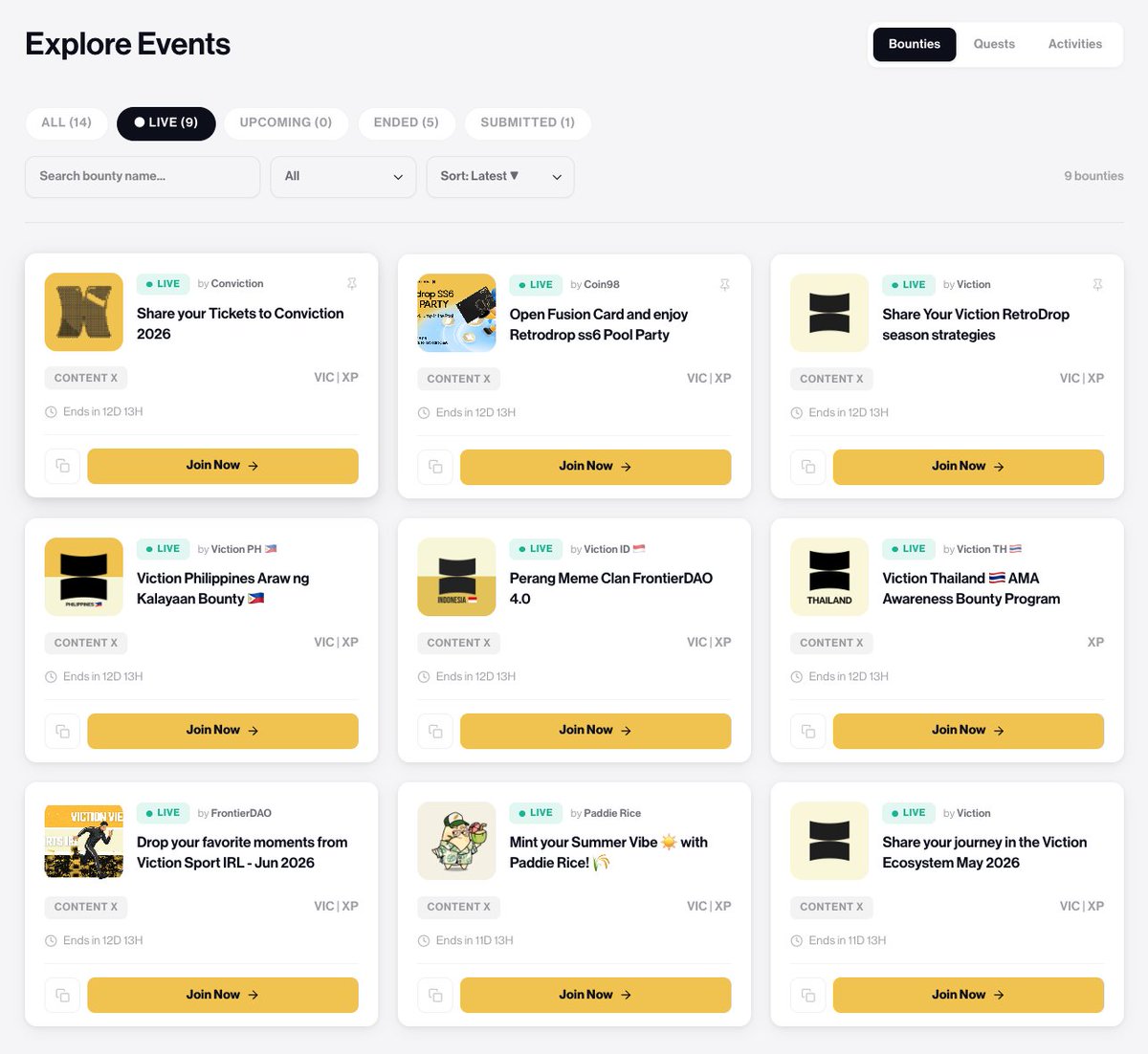This screenshot has width=1148, height=1054.
Task: Copy link icon on Ecosystem May 2026 card
Action: tap(808, 995)
